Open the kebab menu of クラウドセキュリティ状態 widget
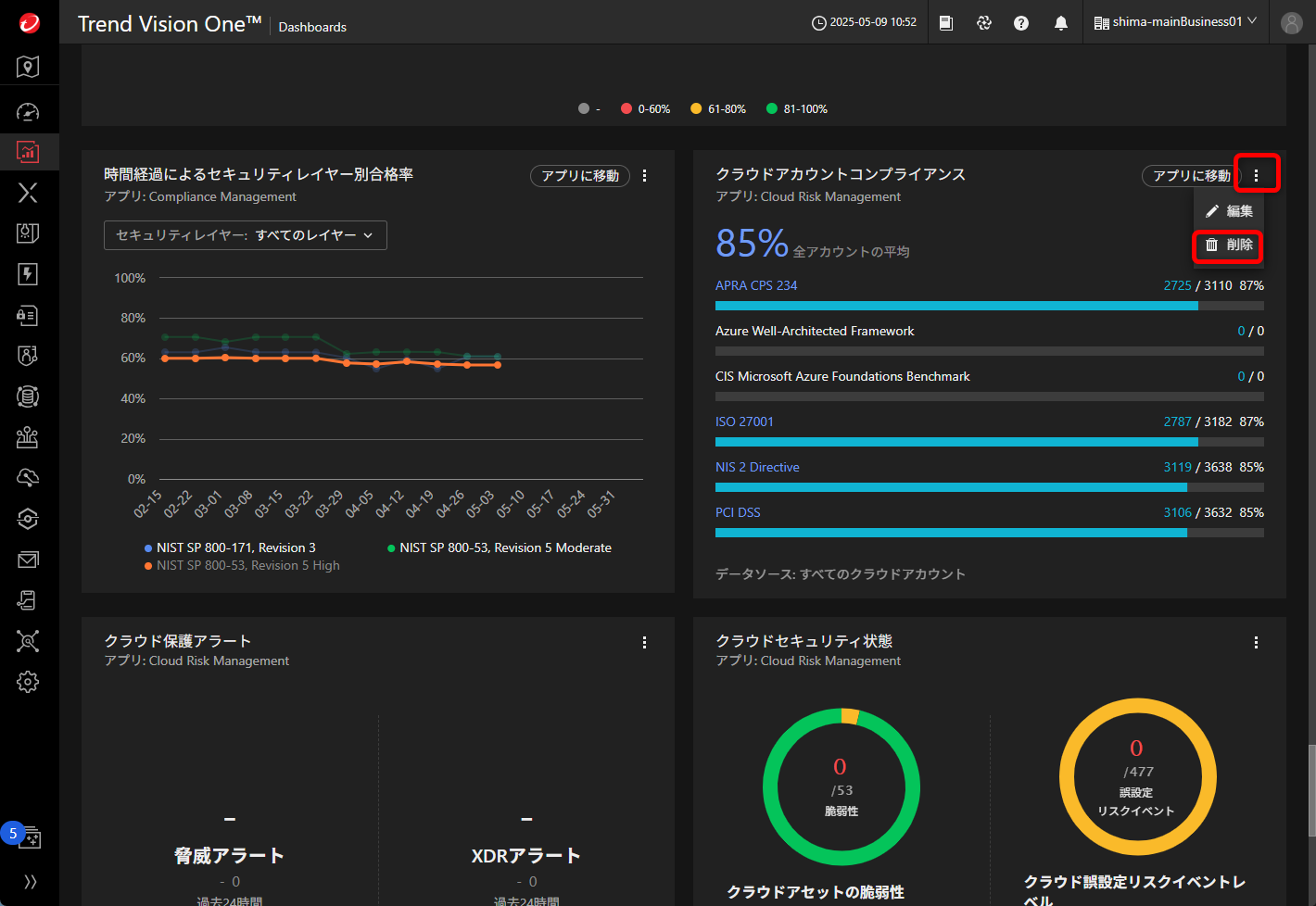 1257,642
